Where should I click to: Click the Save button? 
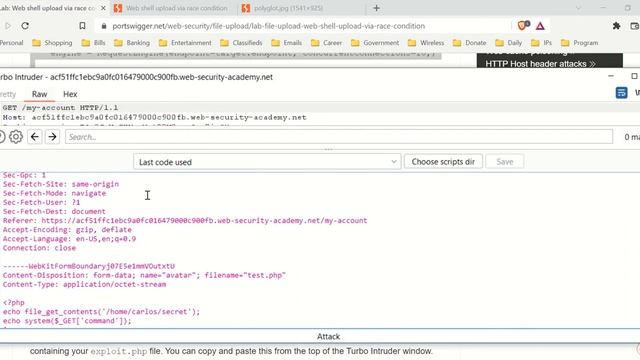click(505, 162)
